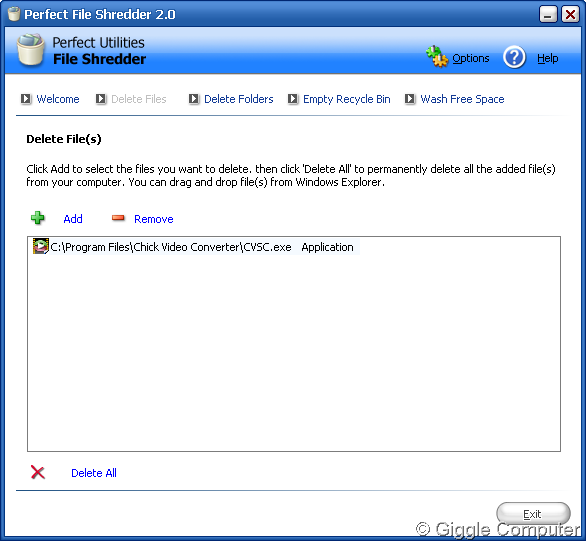Click the blue Help question mark icon
586x541 pixels.
[x=514, y=57]
